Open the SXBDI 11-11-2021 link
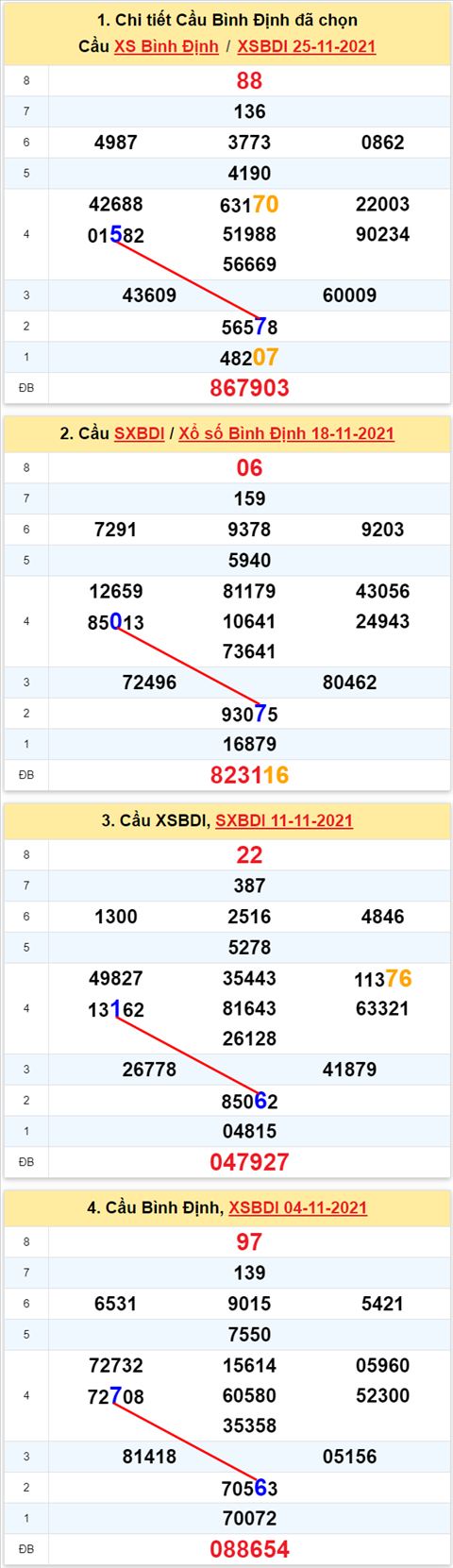This screenshot has height=1568, width=453. click(284, 820)
